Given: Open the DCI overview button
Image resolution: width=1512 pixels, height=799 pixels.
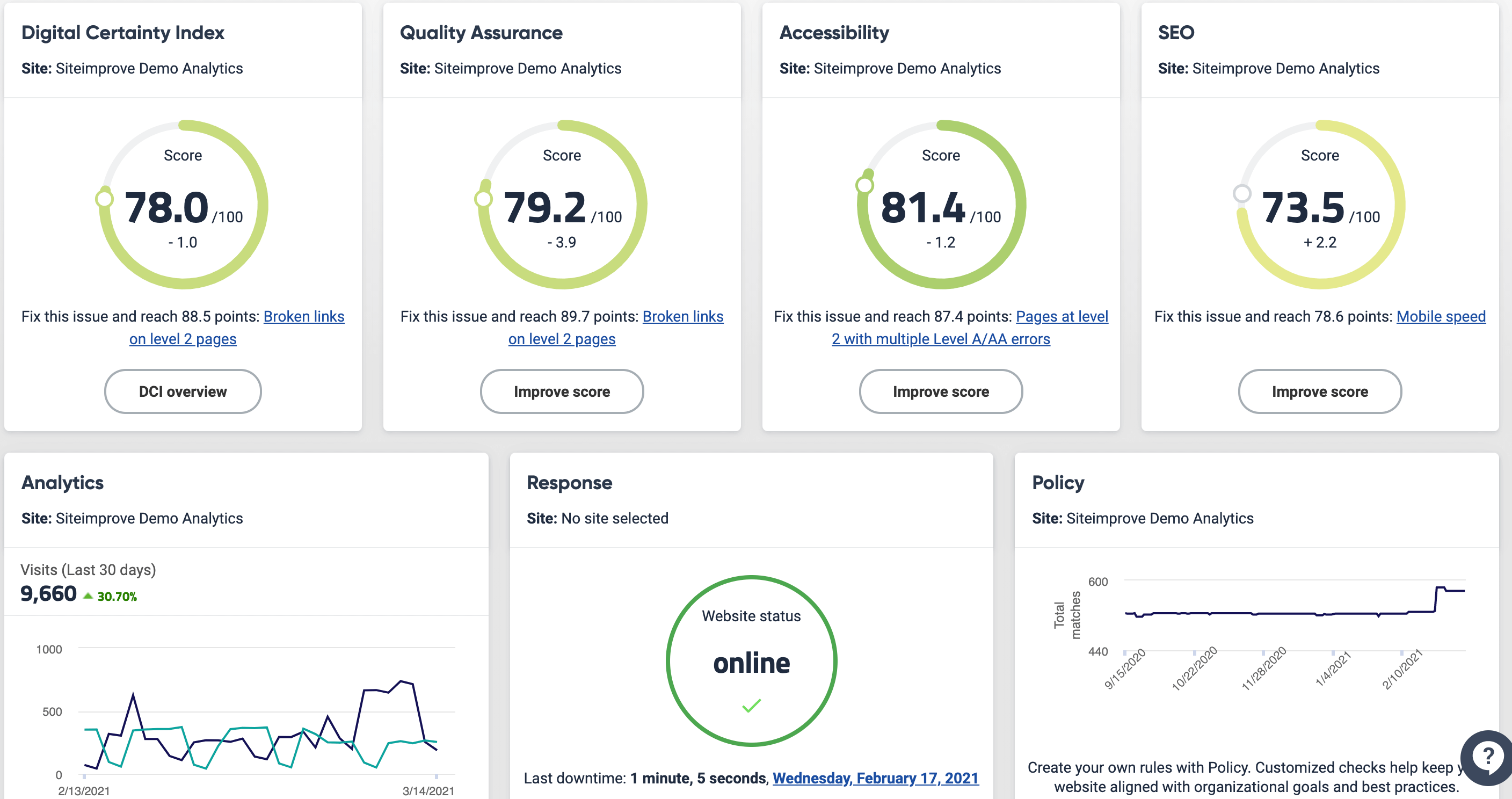Looking at the screenshot, I should click(183, 391).
